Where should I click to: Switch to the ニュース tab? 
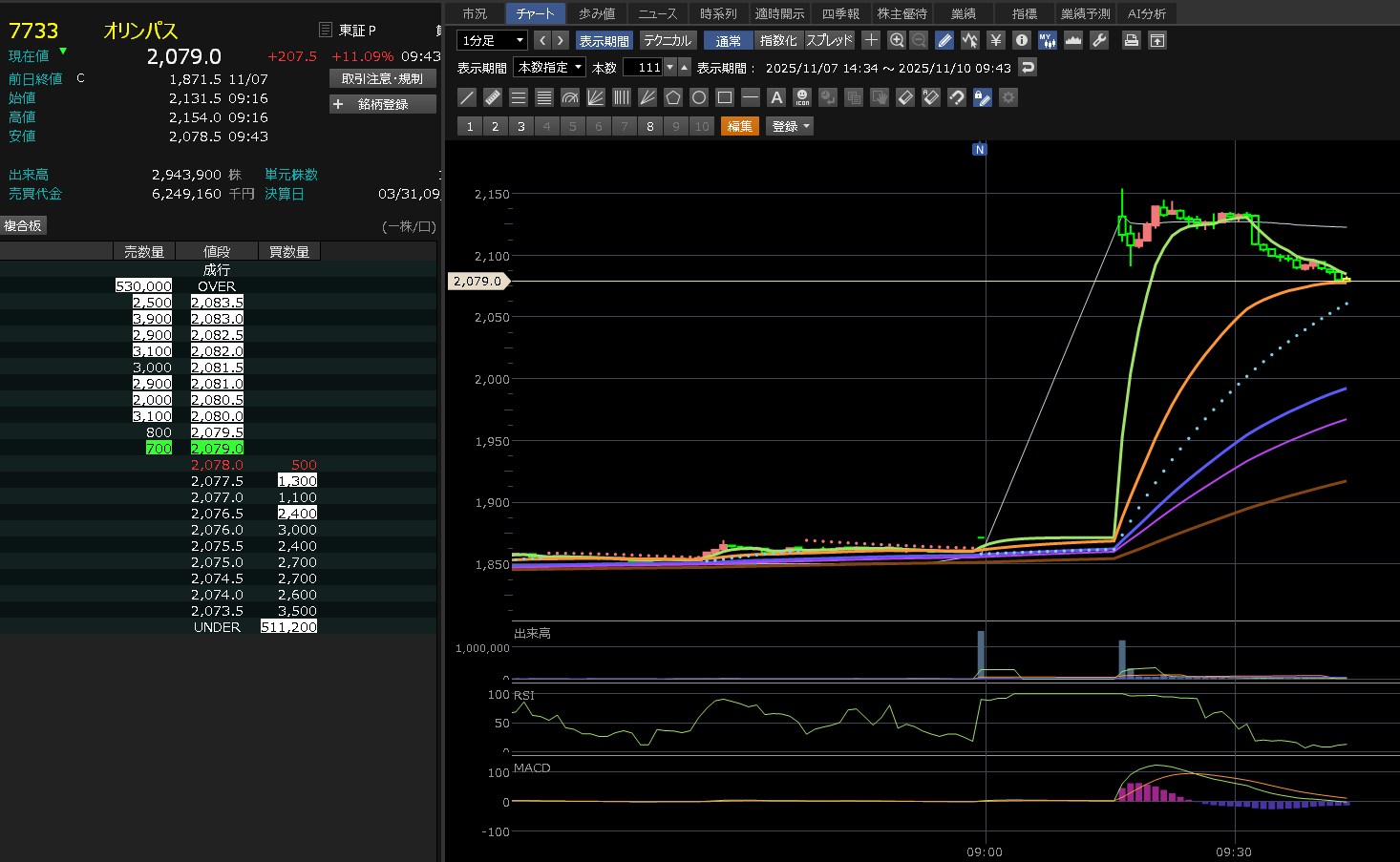point(657,13)
